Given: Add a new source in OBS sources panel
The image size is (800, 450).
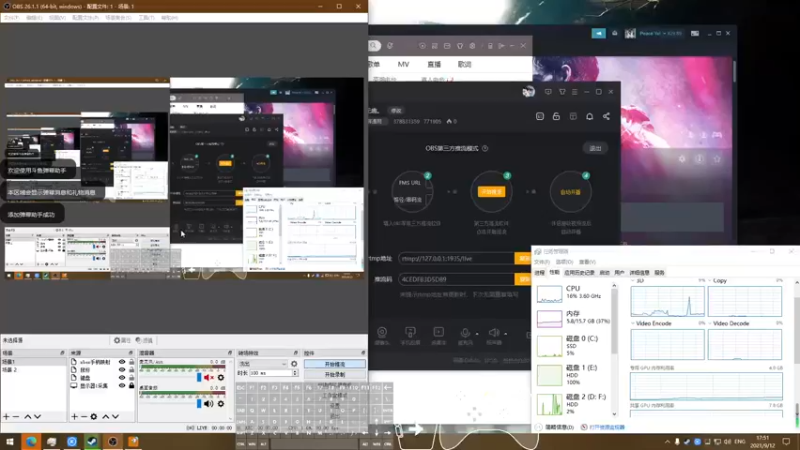Looking at the screenshot, I should 74,417.
